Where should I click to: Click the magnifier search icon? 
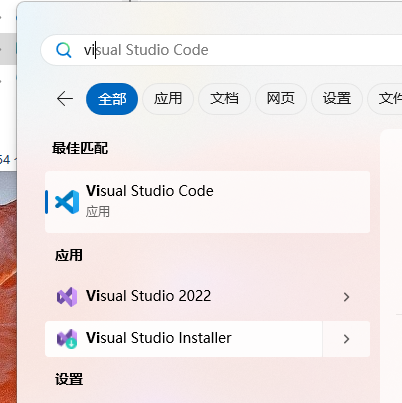pos(63,50)
